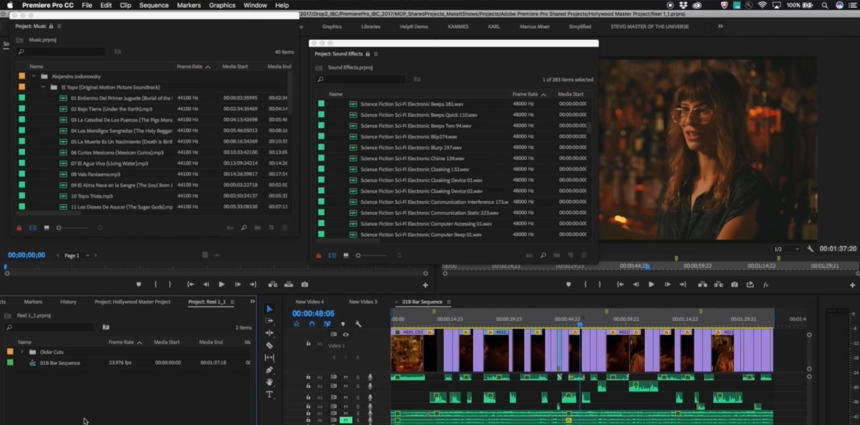Add marker in timeline header
The image size is (860, 425).
coord(343,324)
